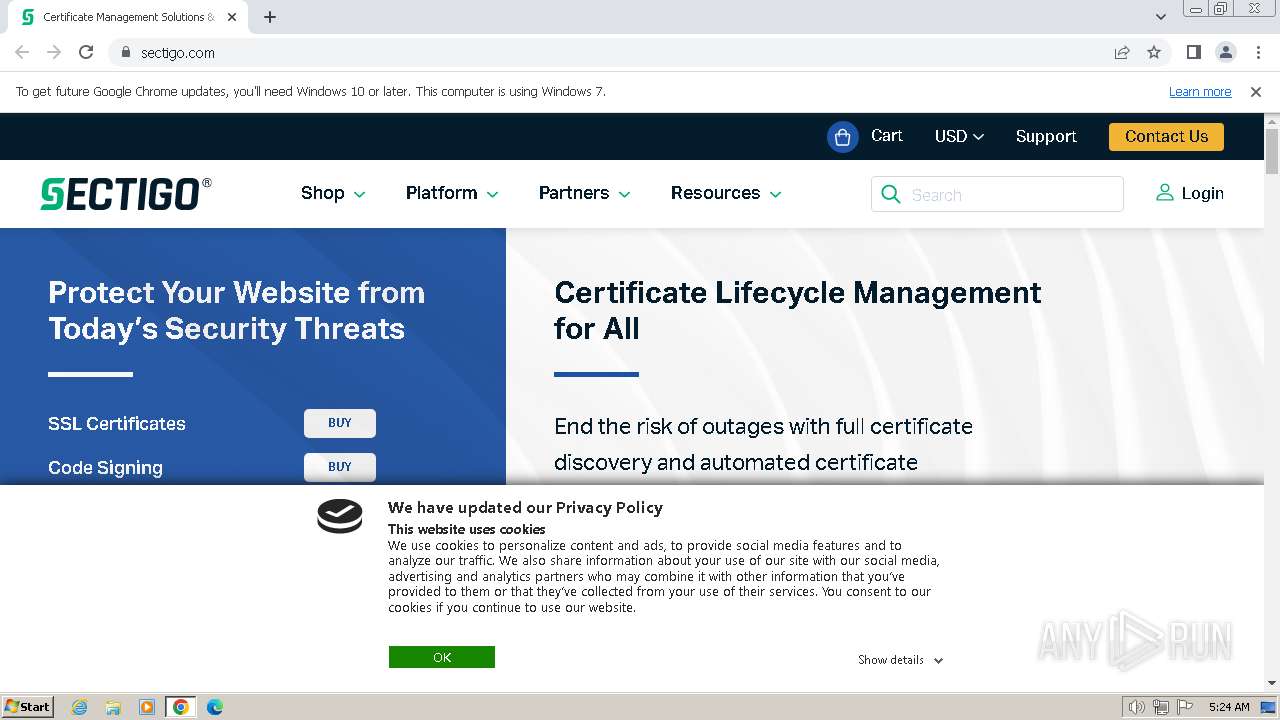Click the Cart text link
1280x720 pixels.
[x=886, y=135]
